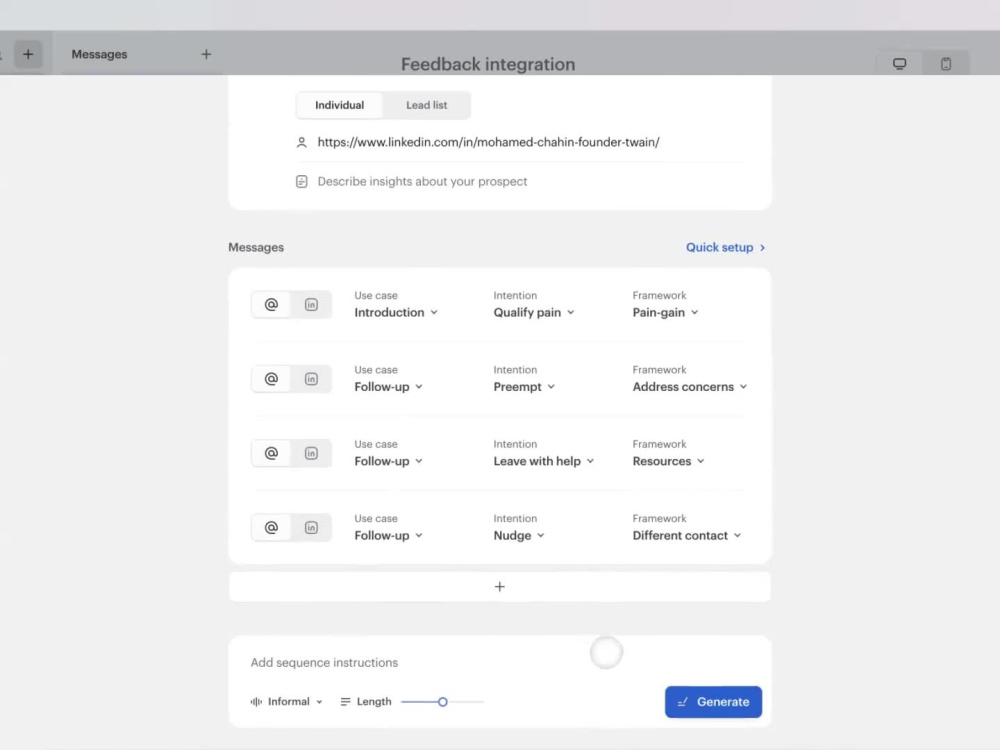The width and height of the screenshot is (1000, 750).
Task: Open the Nudge intention dropdown
Action: 518,536
